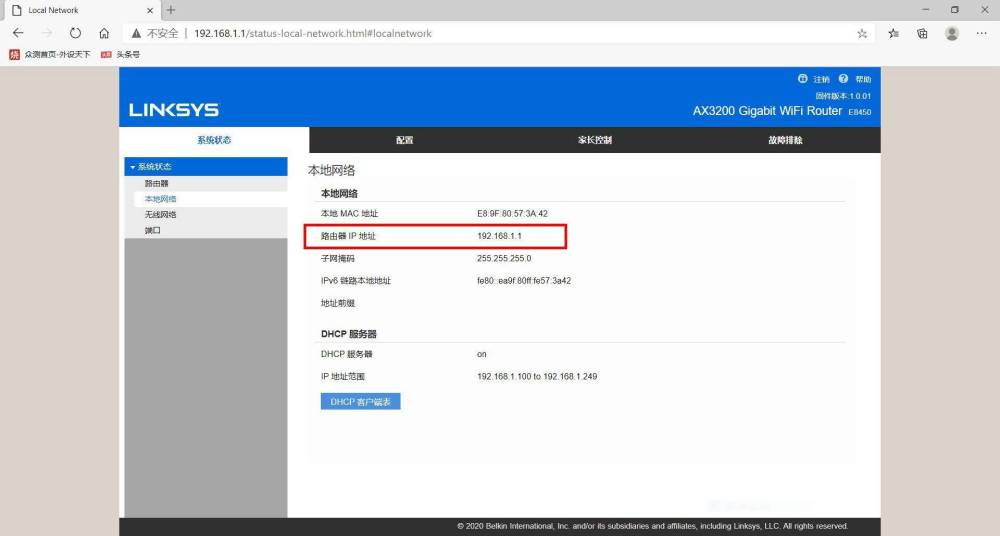The height and width of the screenshot is (536, 1000).
Task: Open the browser profile avatar
Action: 952,33
